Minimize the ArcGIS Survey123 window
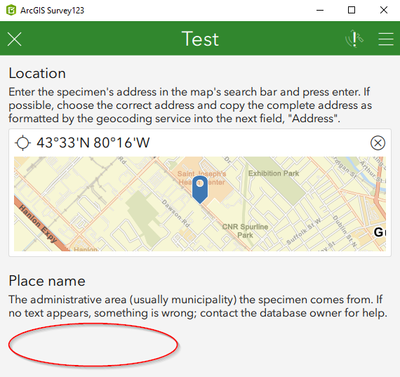The height and width of the screenshot is (377, 400). tap(320, 10)
